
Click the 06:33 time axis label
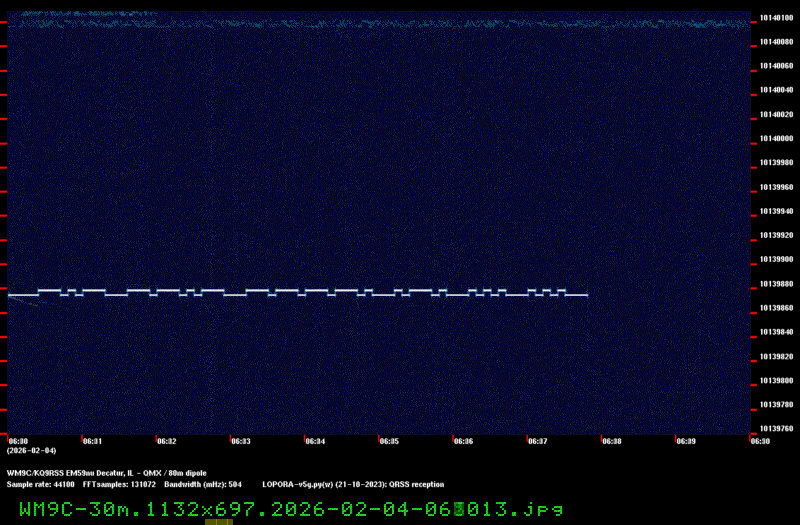tap(240, 441)
